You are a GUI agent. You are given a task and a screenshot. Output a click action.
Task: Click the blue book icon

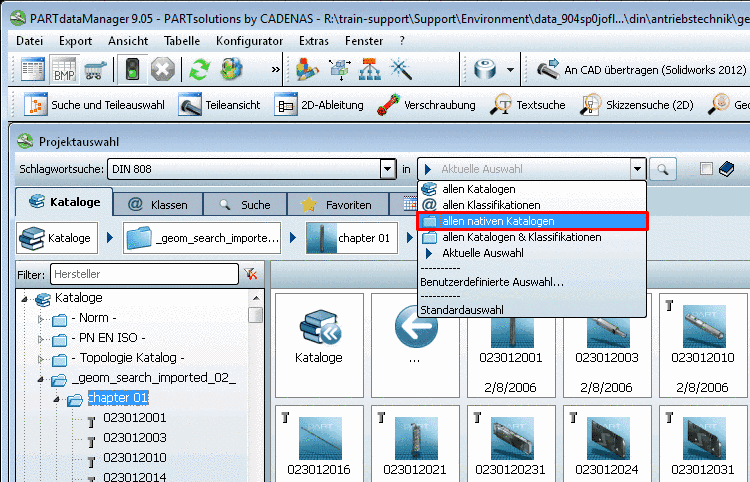[x=727, y=169]
